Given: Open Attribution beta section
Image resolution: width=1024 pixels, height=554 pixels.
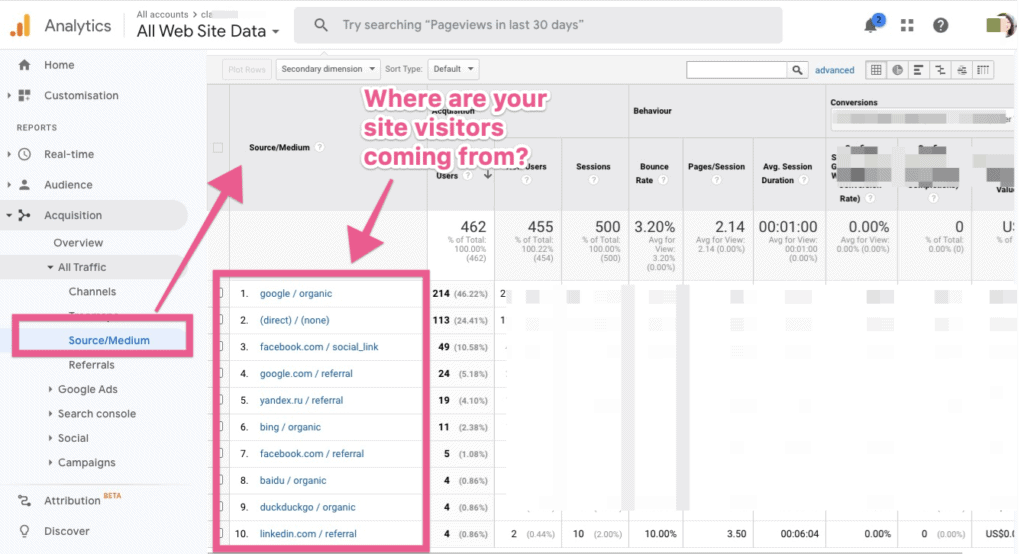Looking at the screenshot, I should (72, 500).
